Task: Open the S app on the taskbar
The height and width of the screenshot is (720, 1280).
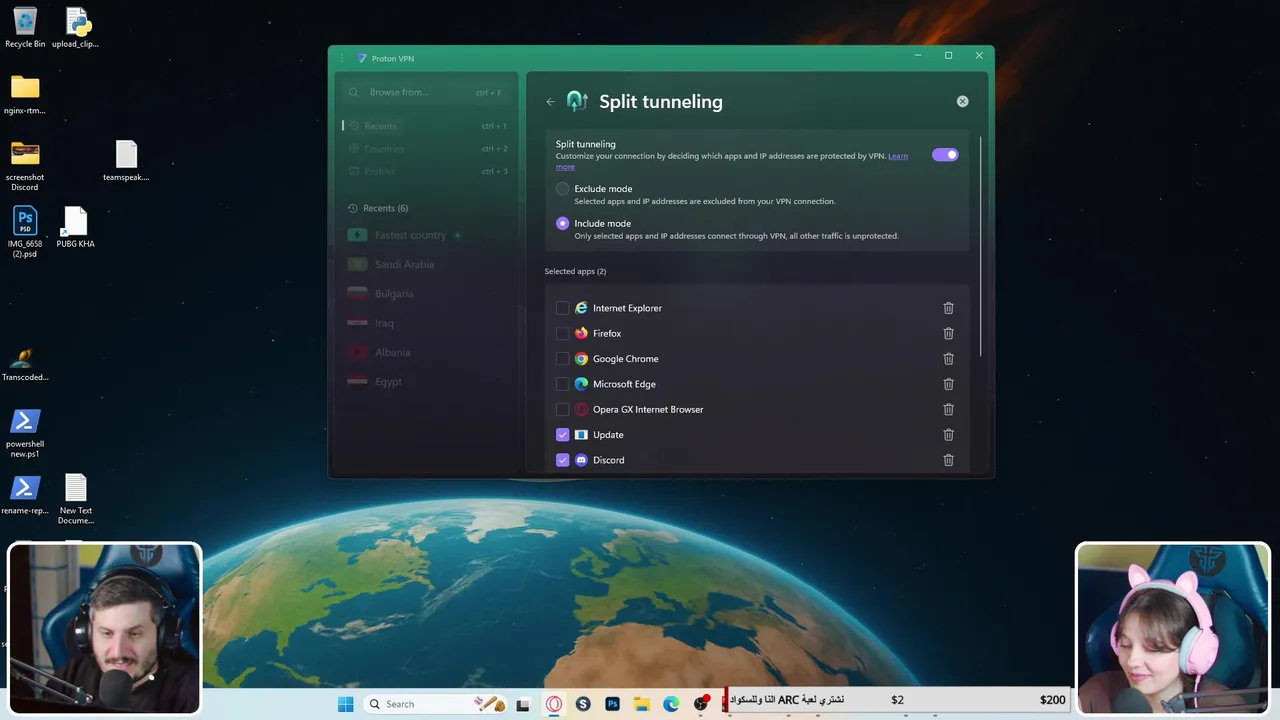Action: [583, 704]
